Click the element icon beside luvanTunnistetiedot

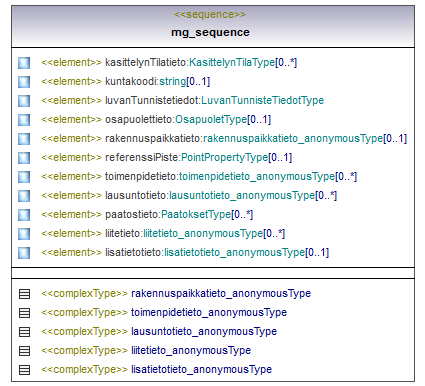tap(24, 101)
